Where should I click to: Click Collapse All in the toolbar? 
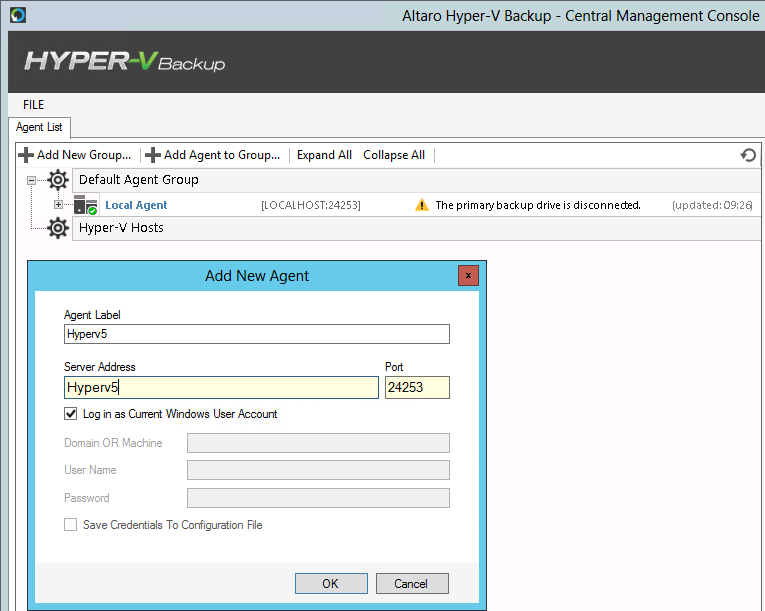pos(394,155)
